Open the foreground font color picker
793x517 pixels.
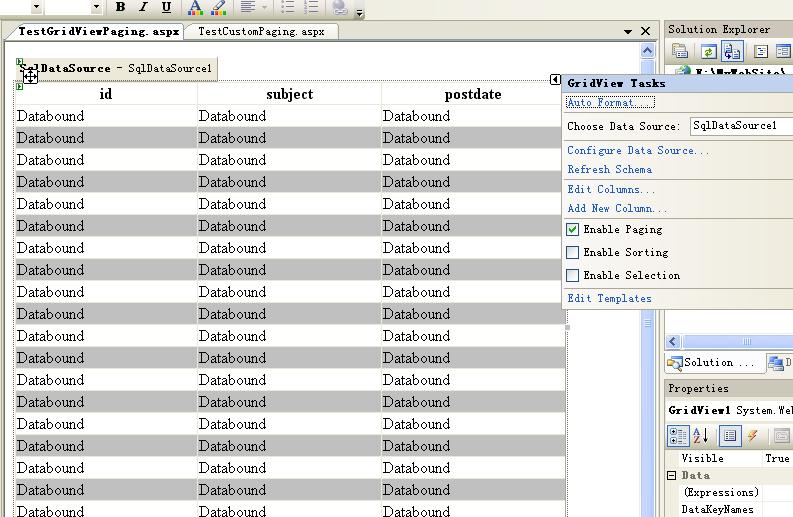click(195, 7)
